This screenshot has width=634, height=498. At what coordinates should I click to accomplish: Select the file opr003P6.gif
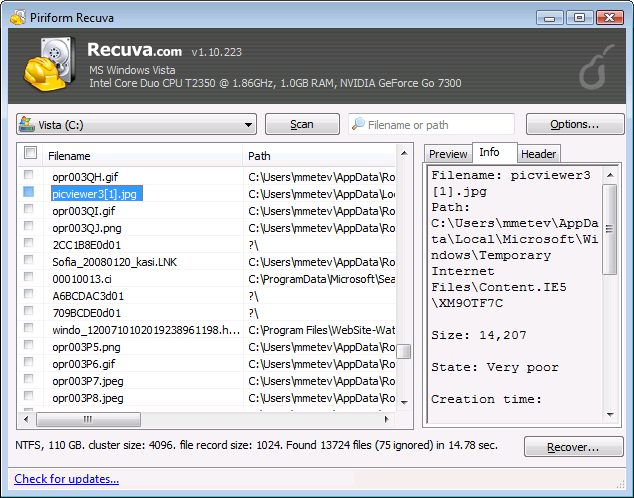(x=84, y=364)
